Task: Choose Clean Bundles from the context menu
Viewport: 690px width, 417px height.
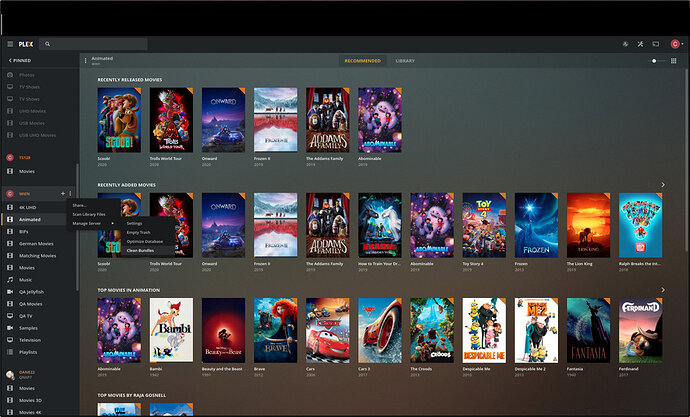Action: coord(140,250)
